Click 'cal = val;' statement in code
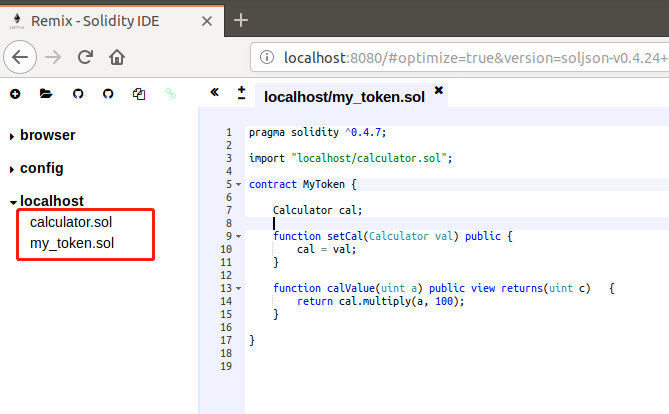 click(326, 249)
